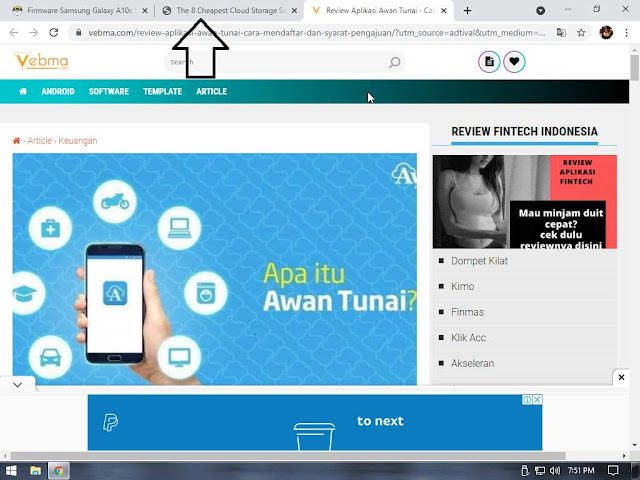
Task: Open File Explorer from taskbar
Action: [36, 471]
